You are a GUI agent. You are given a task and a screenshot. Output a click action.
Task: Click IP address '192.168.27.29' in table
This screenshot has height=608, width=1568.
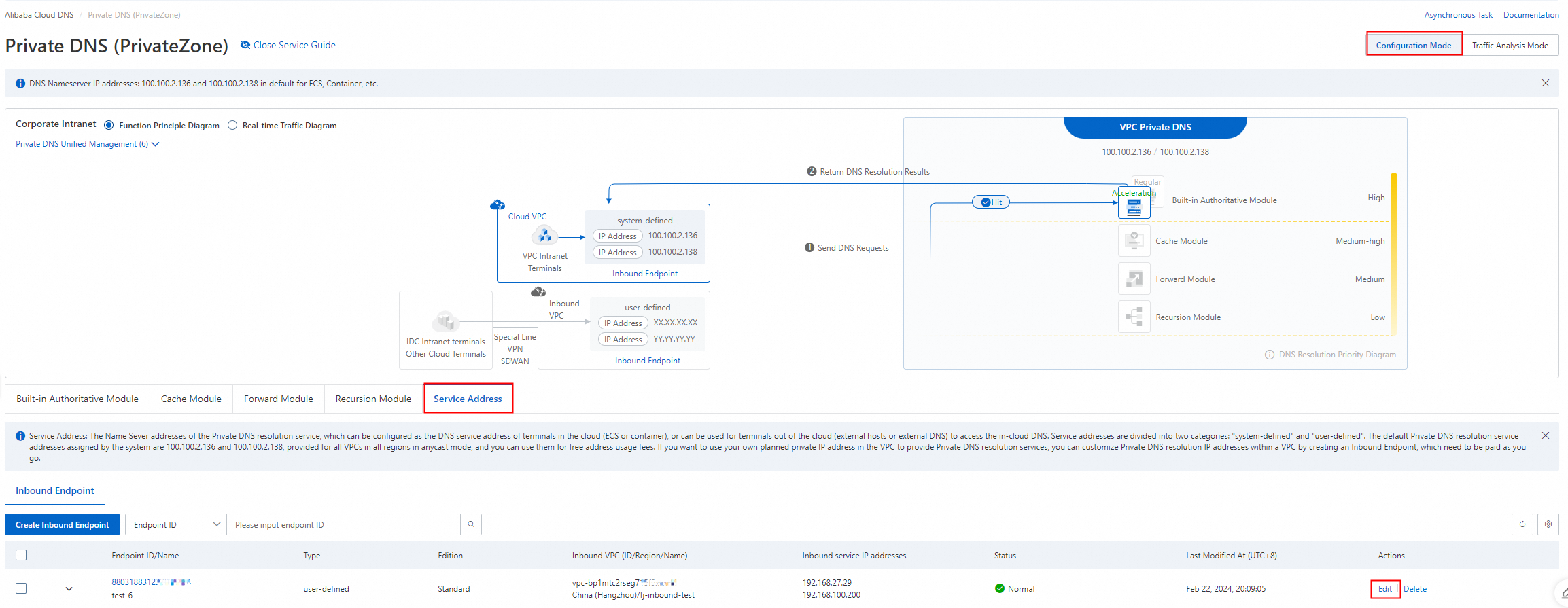(x=827, y=583)
